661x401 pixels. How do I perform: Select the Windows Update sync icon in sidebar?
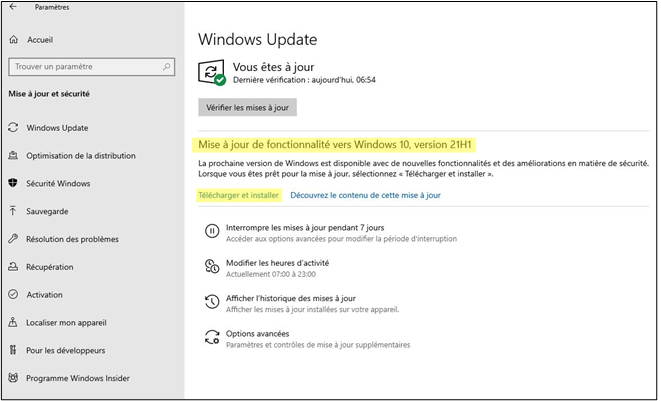pyautogui.click(x=13, y=128)
